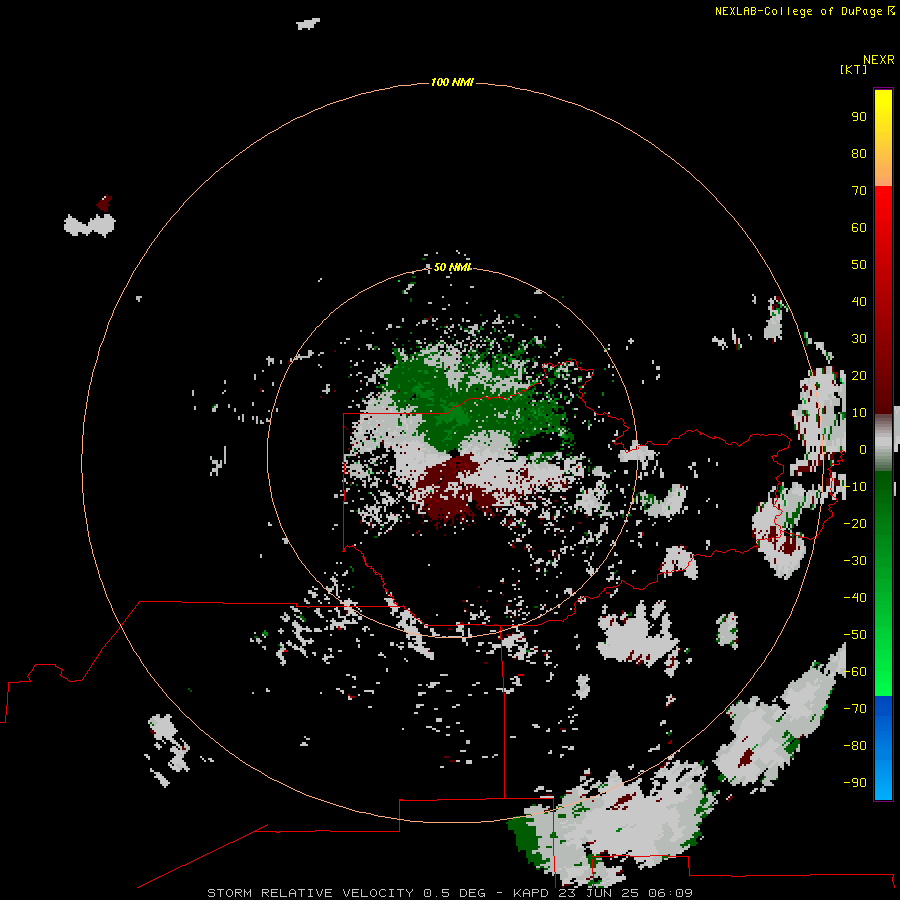Click the 50 value on the velocity scale

click(859, 265)
